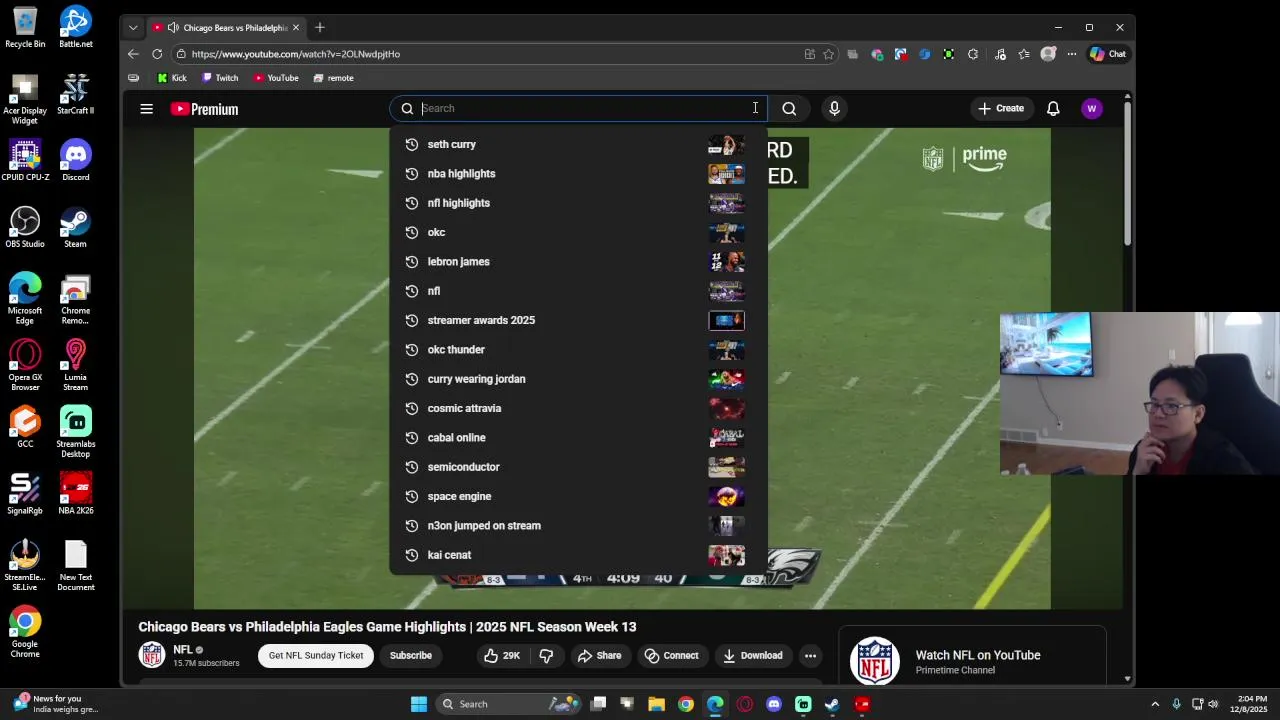Open tab actions dropdown chevron
Viewport: 1280px width, 720px height.
coord(133,28)
